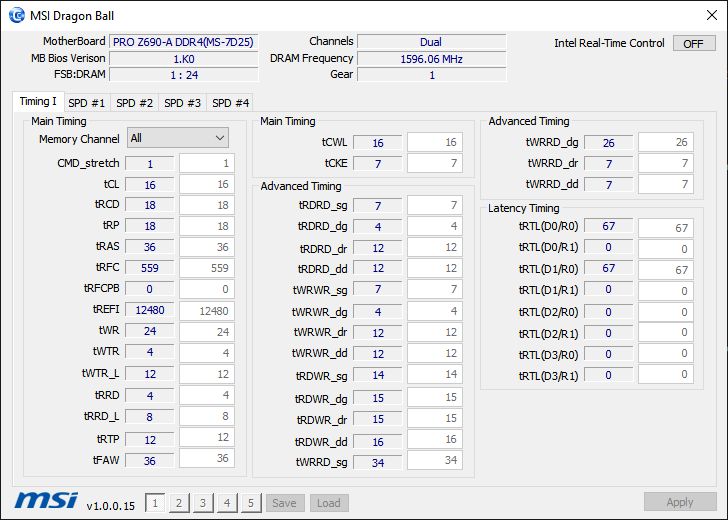Screen dimensions: 728x520
Task: Select profile slot 4 button
Action: click(x=227, y=503)
